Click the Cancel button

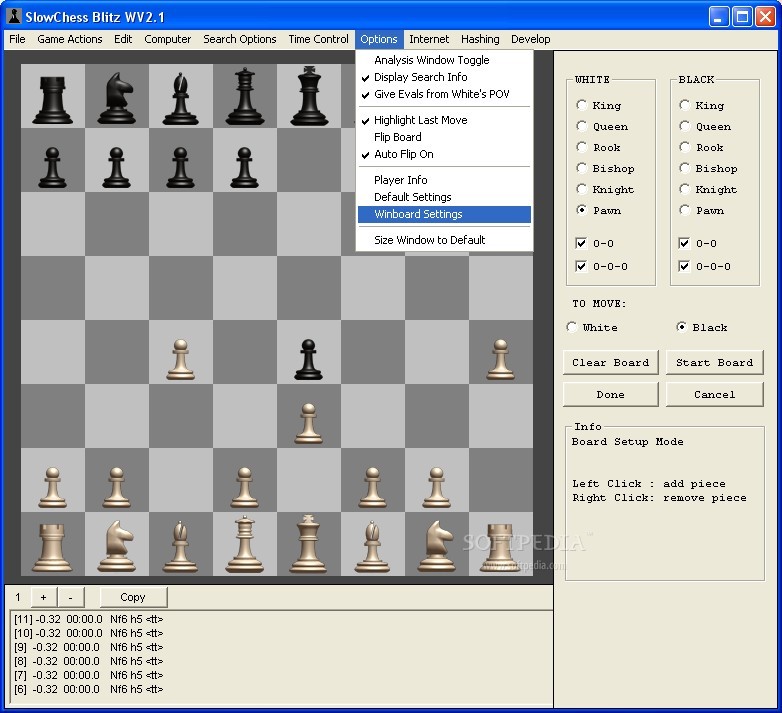tap(714, 394)
